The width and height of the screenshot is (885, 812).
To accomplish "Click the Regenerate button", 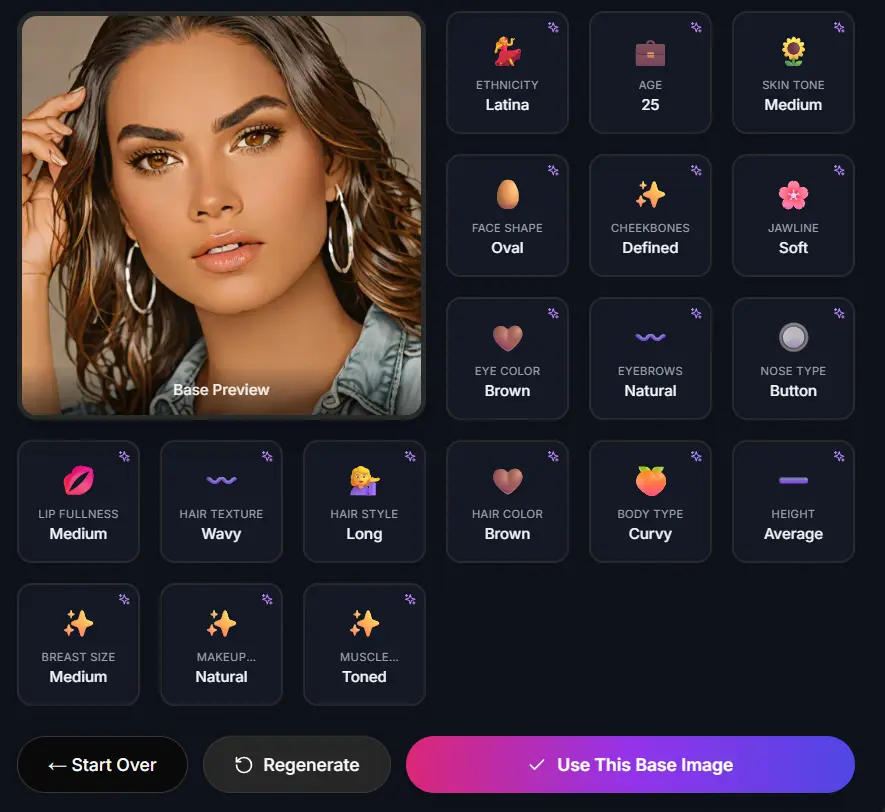I will [x=297, y=765].
